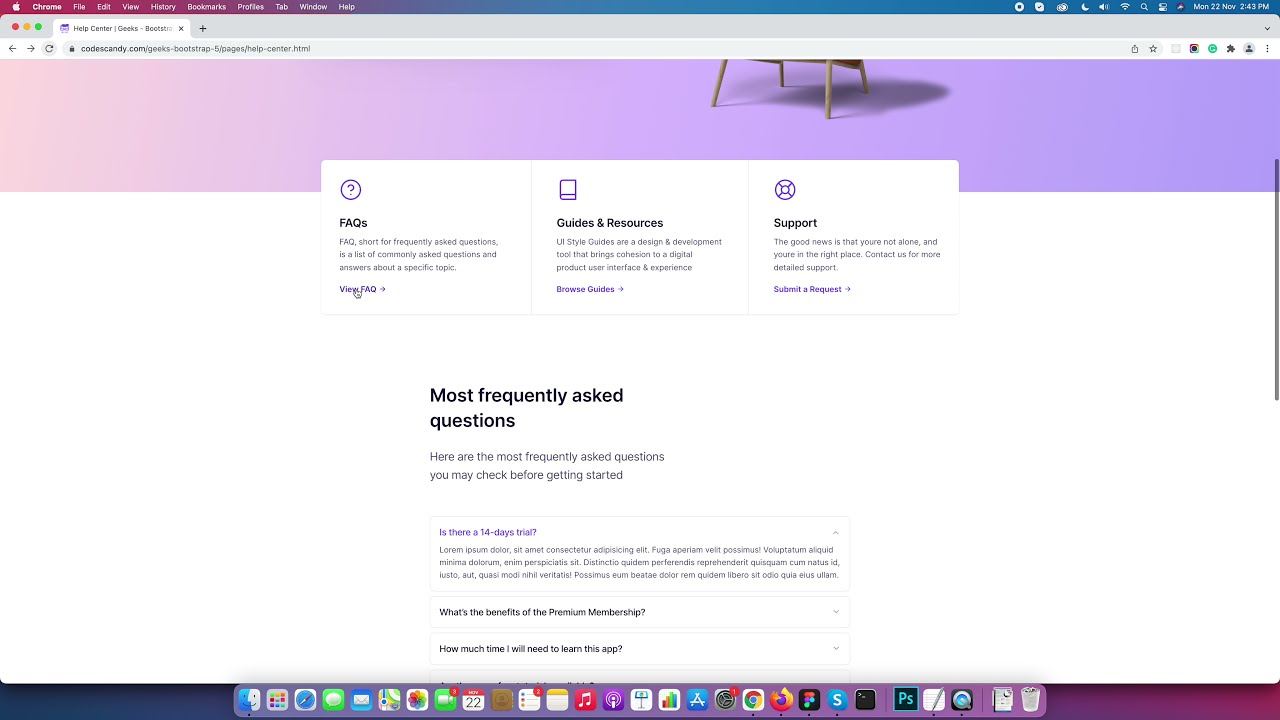1280x720 pixels.
Task: Expand the 'How much time' question chevron
Action: [836, 648]
